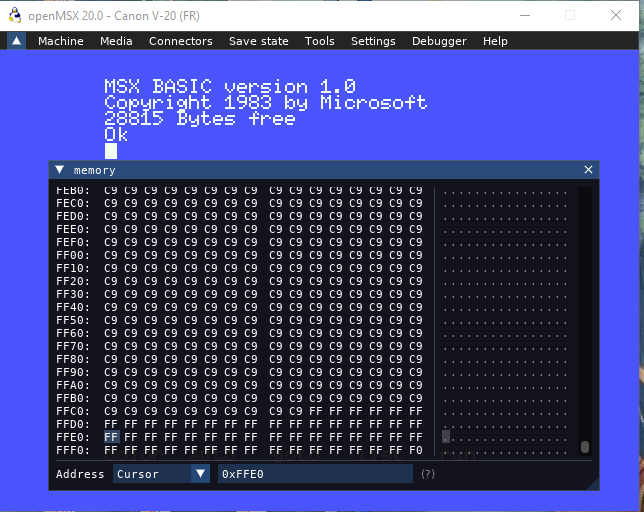Open the Connectors menu

[x=181, y=41]
